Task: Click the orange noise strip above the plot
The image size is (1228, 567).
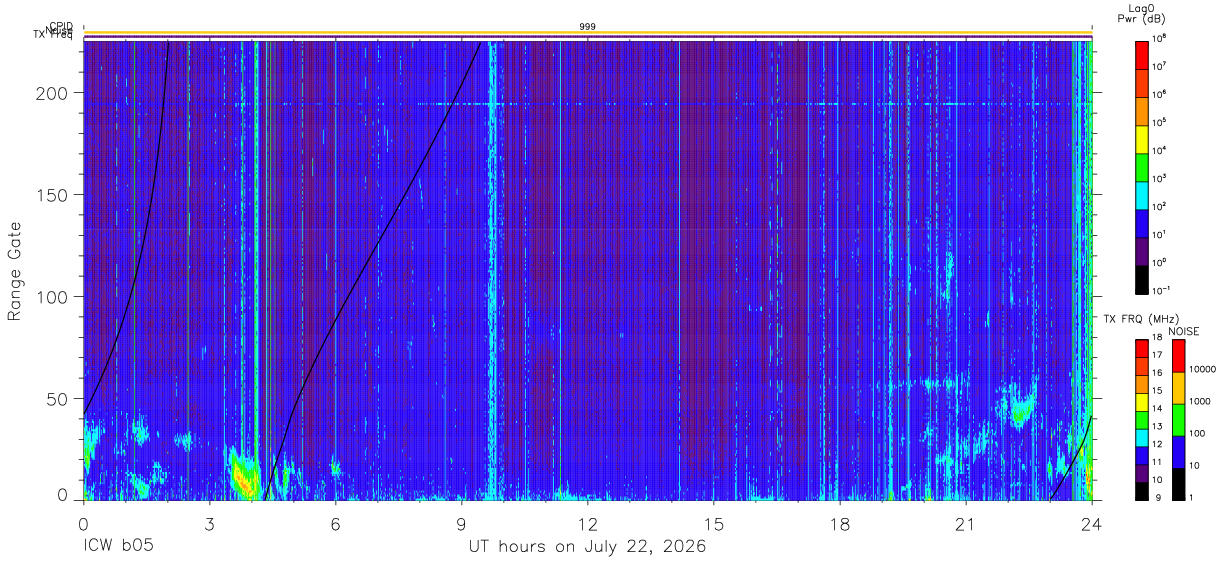Action: click(x=587, y=33)
